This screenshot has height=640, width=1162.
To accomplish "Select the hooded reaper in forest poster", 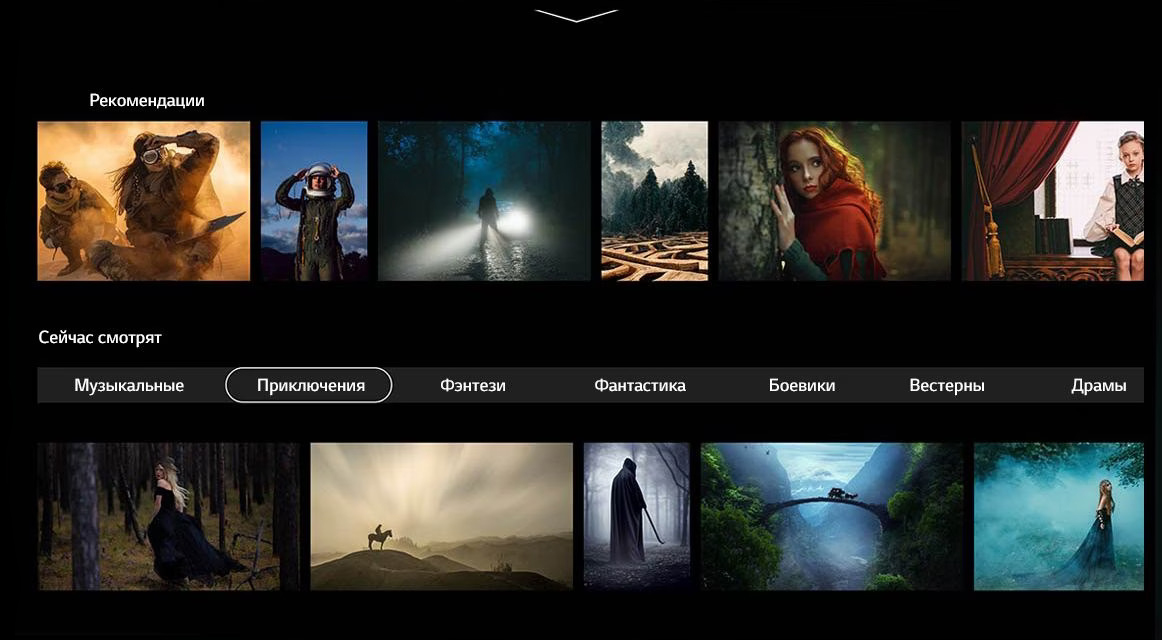I will point(637,516).
